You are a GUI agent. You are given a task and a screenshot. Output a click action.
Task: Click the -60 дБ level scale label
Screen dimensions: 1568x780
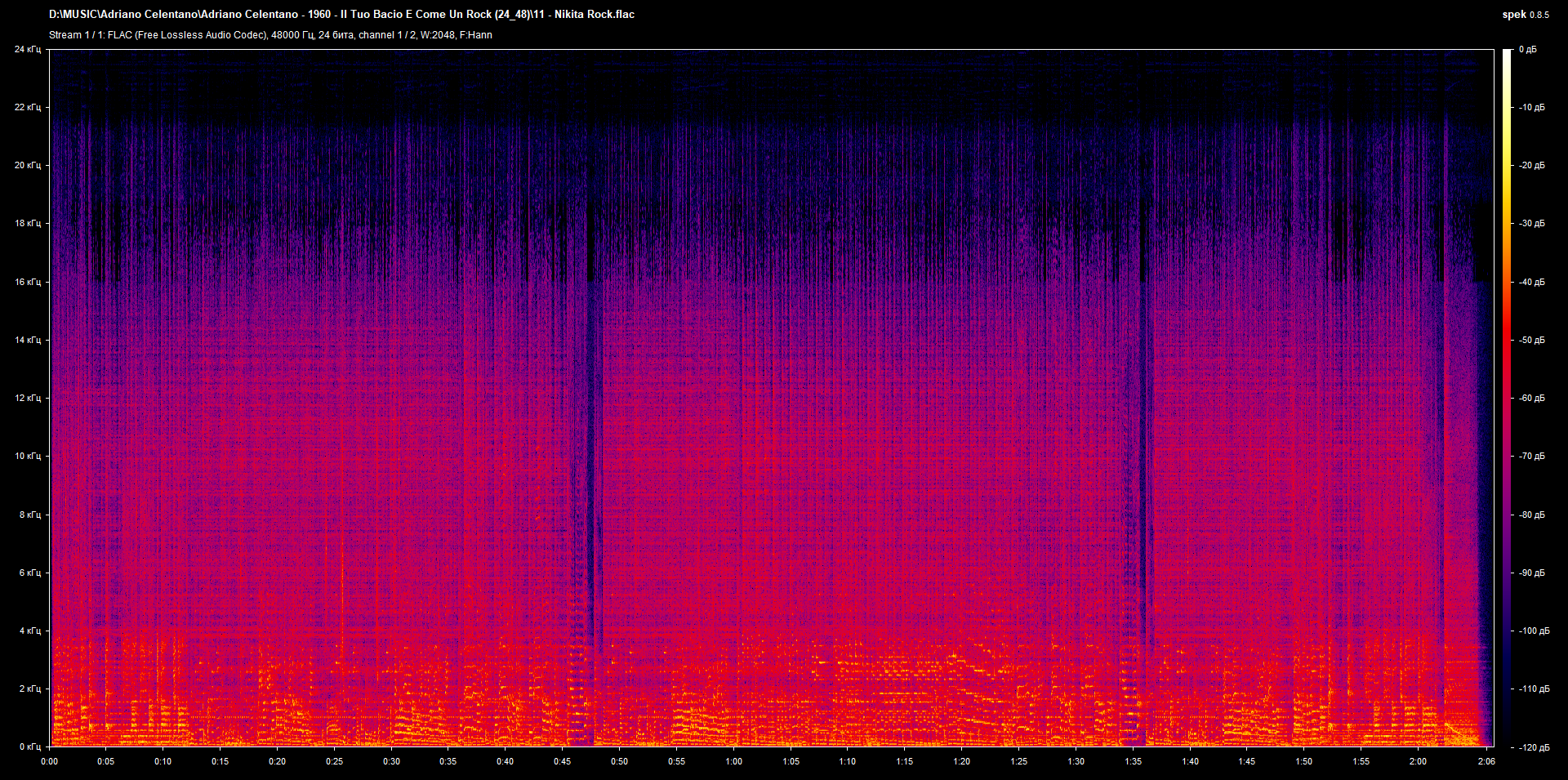tap(1532, 399)
